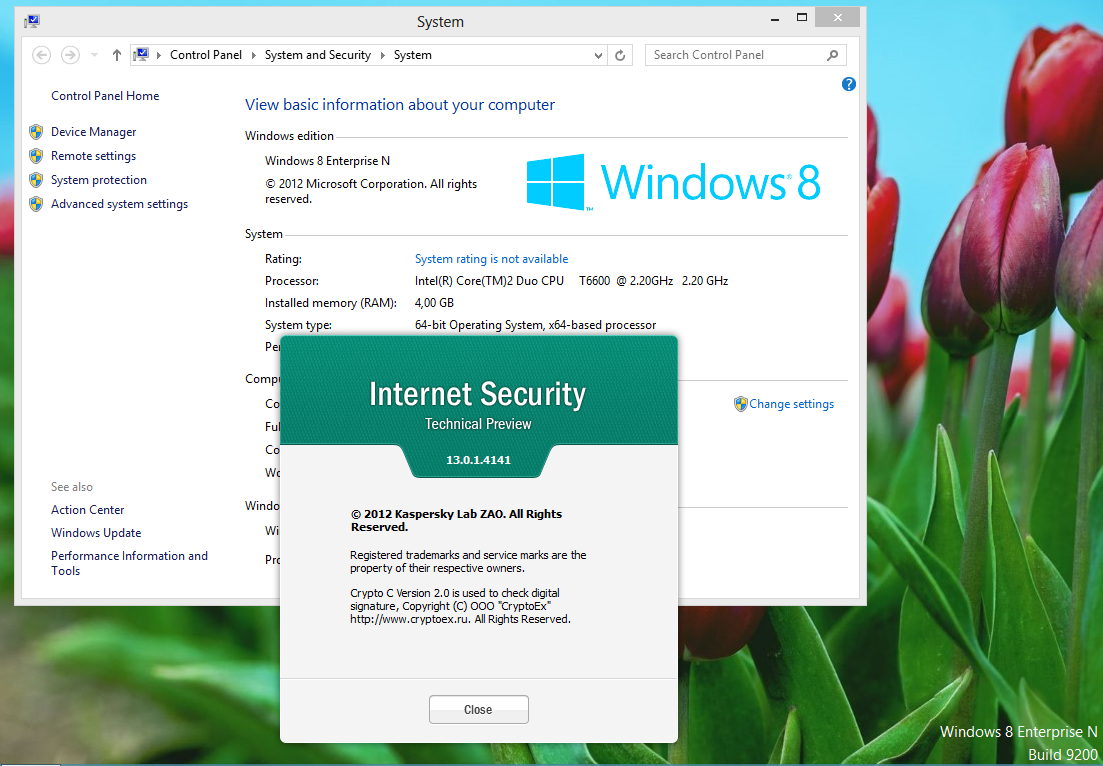Open Control Panel Home

pyautogui.click(x=105, y=96)
